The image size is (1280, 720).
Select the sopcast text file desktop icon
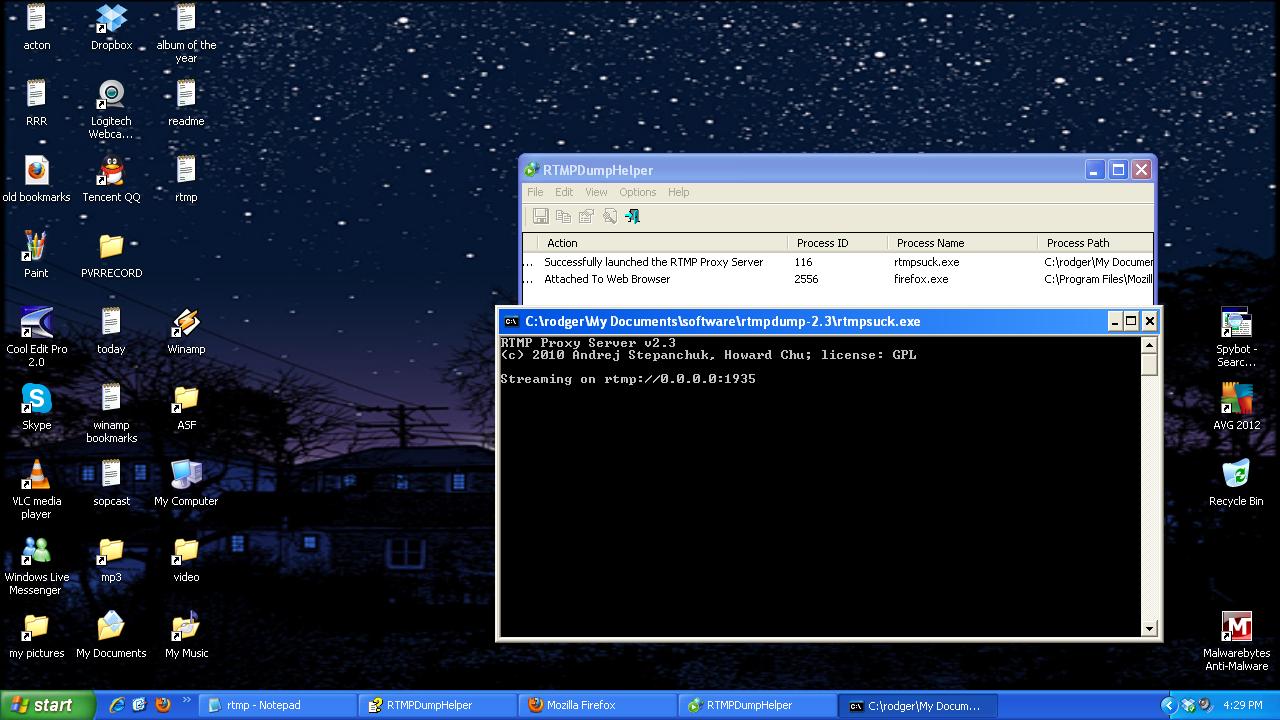(111, 474)
